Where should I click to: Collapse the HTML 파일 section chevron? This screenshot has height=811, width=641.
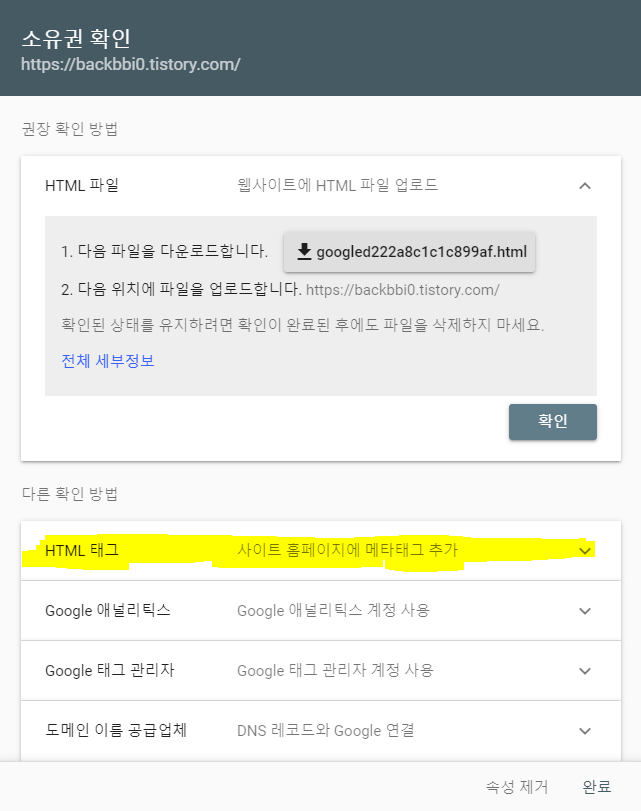[585, 186]
